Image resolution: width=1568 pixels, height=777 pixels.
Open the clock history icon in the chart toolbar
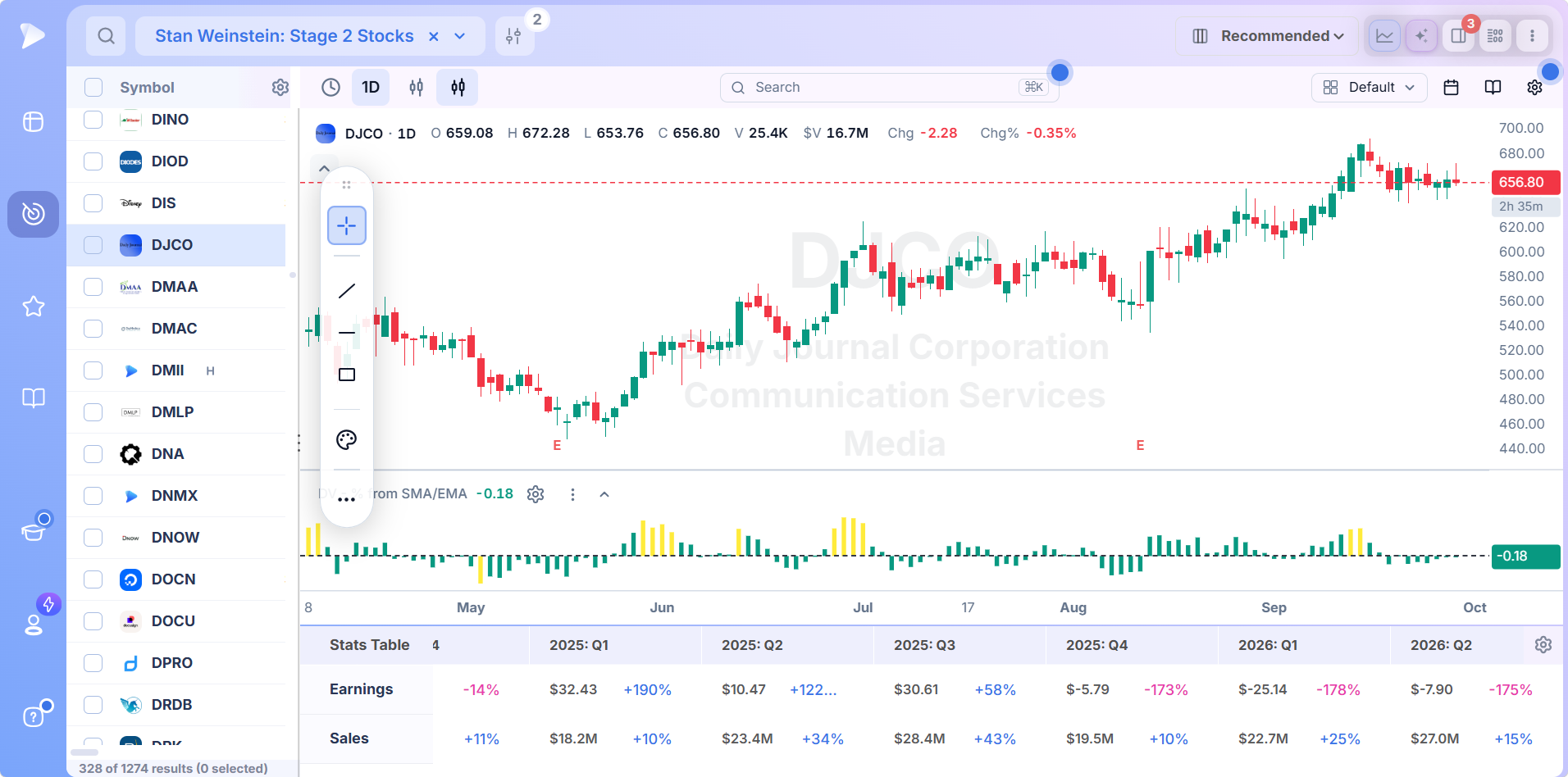(330, 87)
